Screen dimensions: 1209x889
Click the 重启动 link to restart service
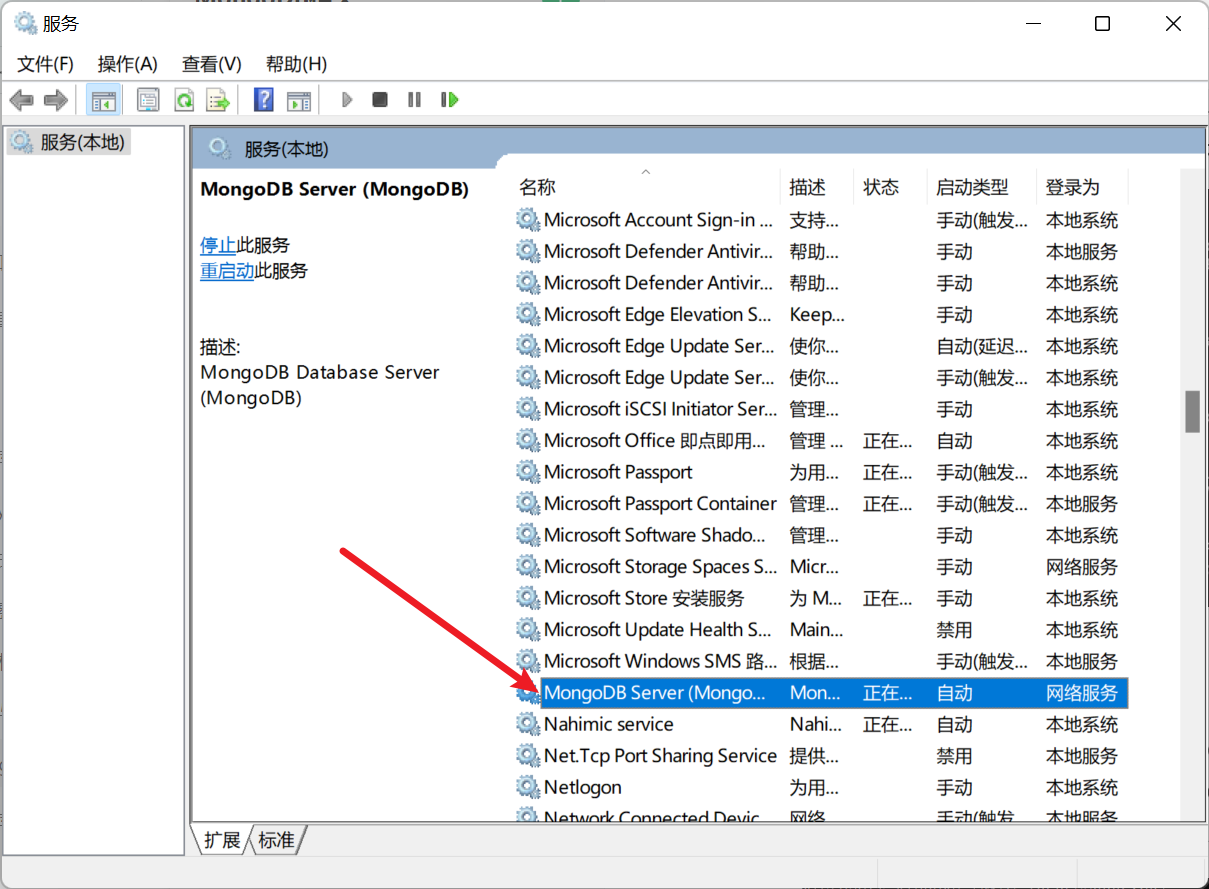(227, 271)
